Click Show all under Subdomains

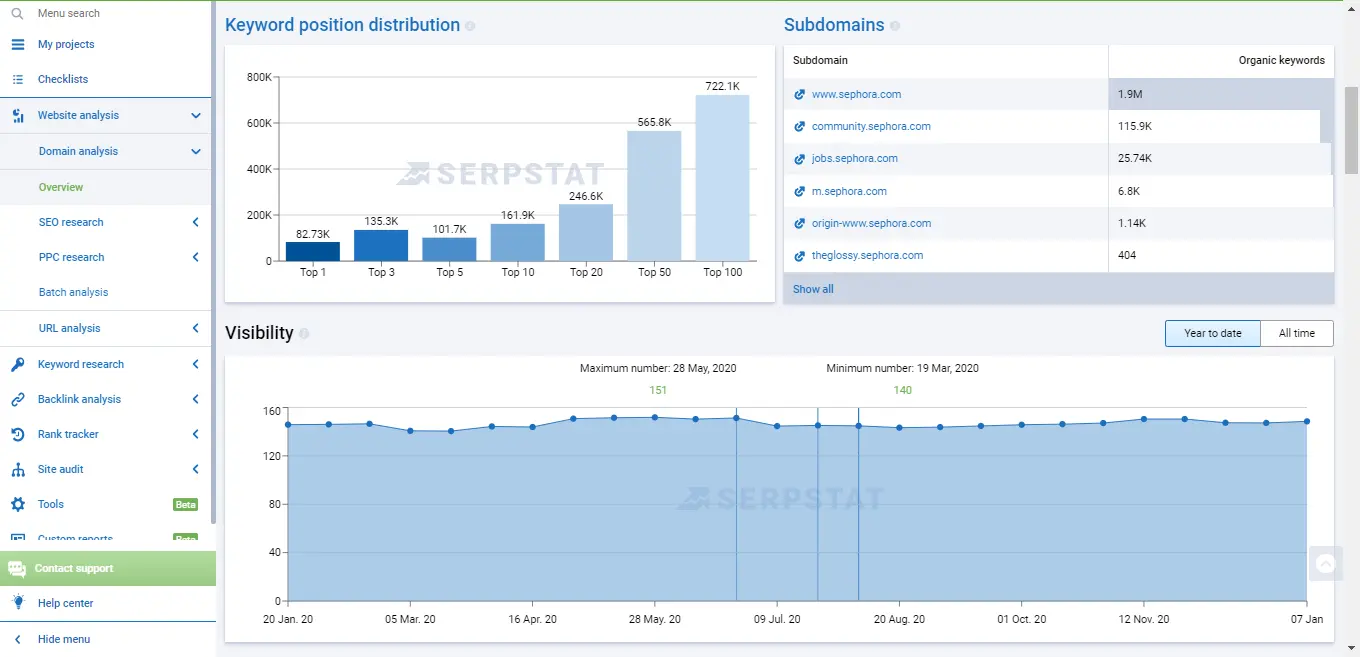tap(812, 289)
